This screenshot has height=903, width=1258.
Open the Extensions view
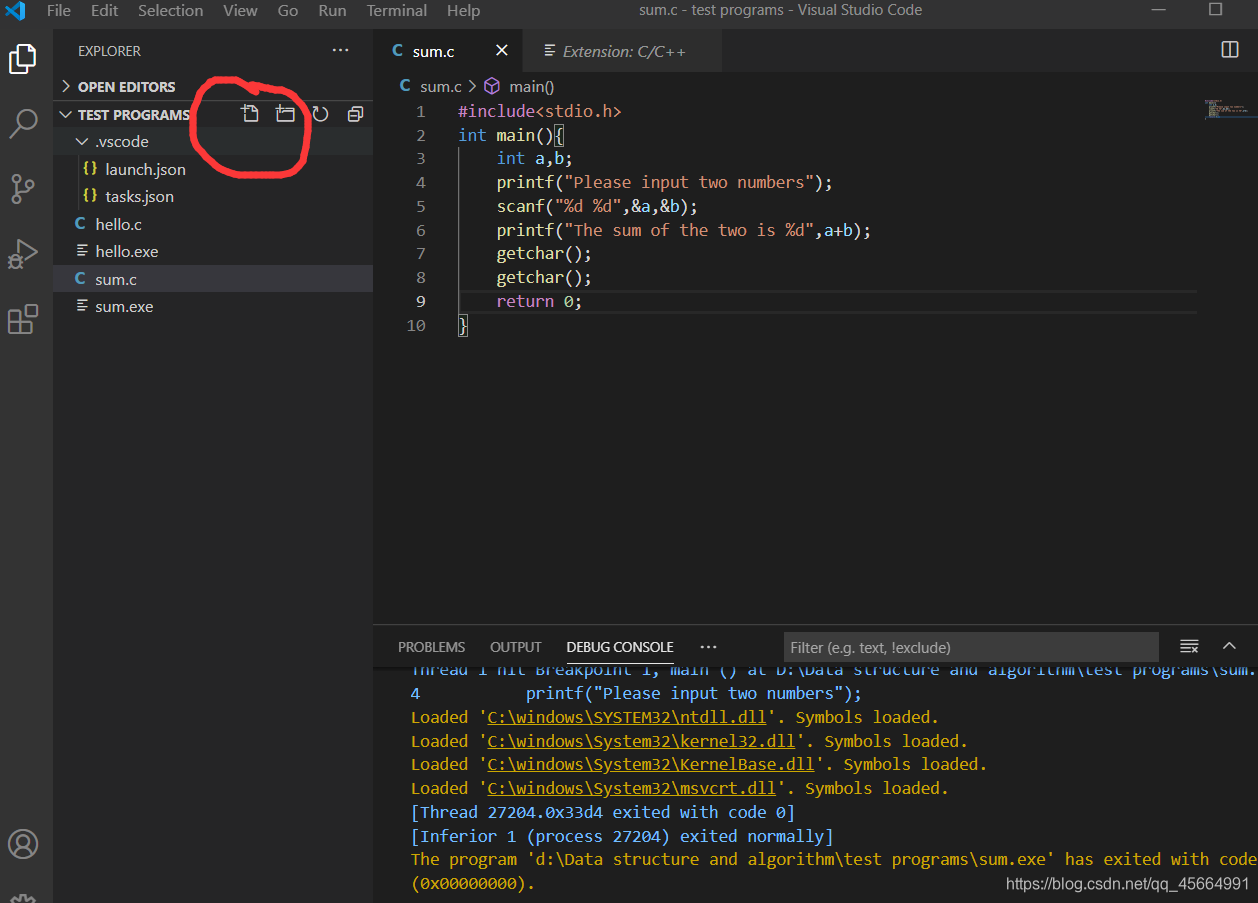pos(22,320)
